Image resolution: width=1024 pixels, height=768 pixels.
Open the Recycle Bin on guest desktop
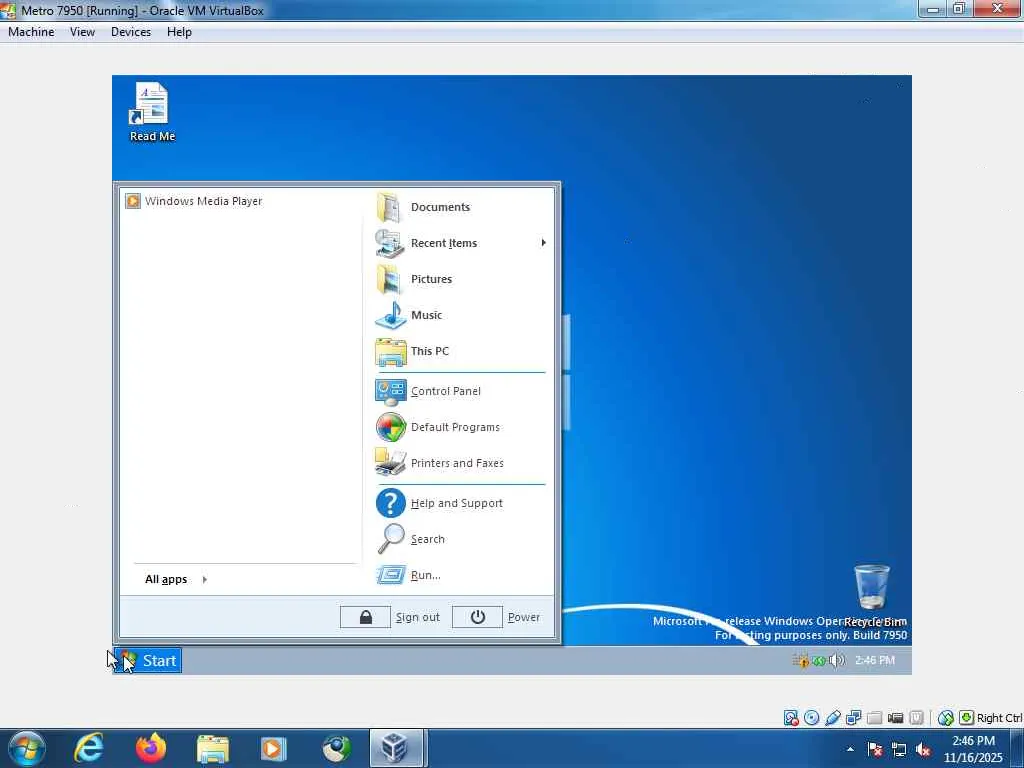point(872,596)
